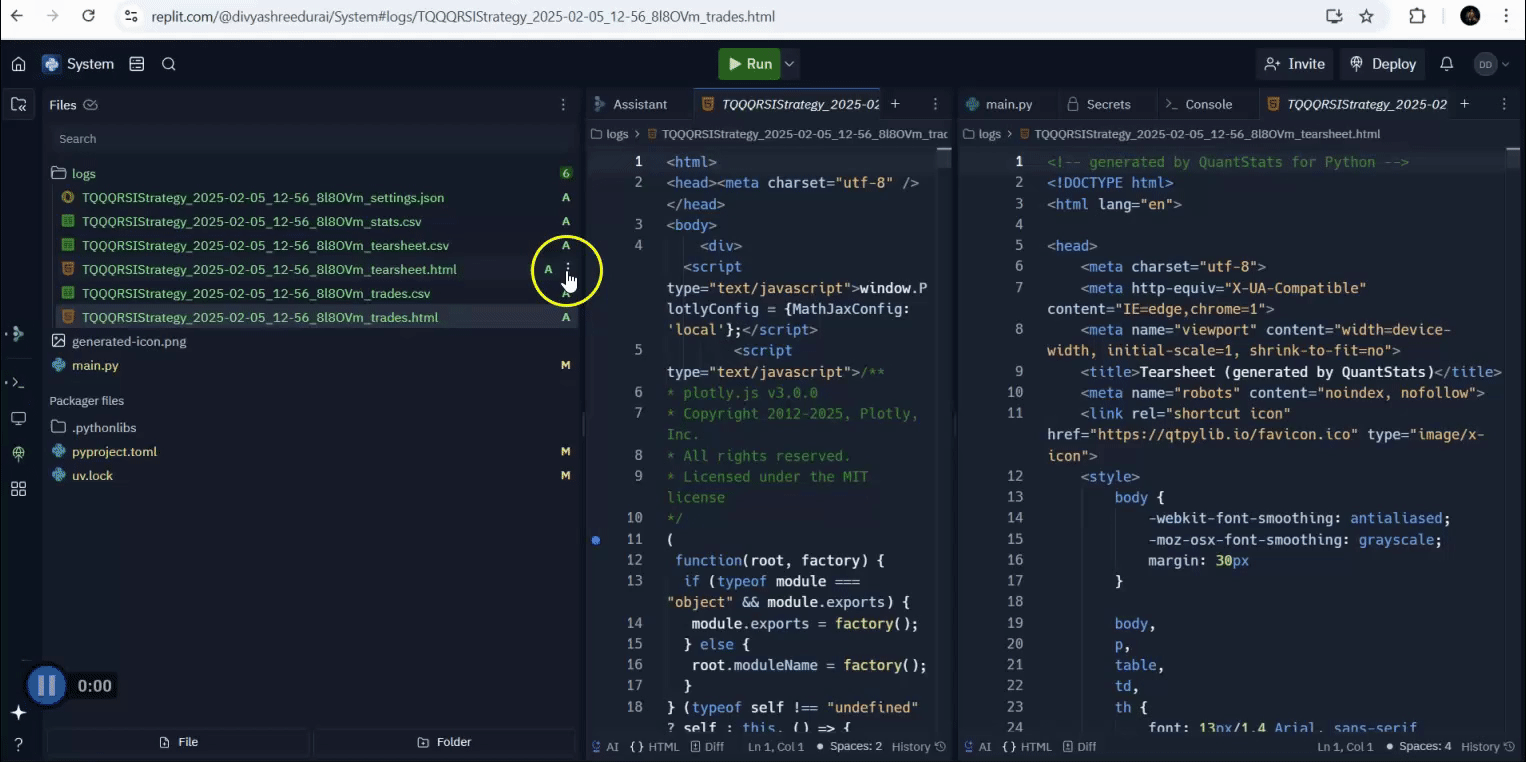Open the all tools grid icon
Image resolution: width=1526 pixels, height=762 pixels.
(18, 489)
